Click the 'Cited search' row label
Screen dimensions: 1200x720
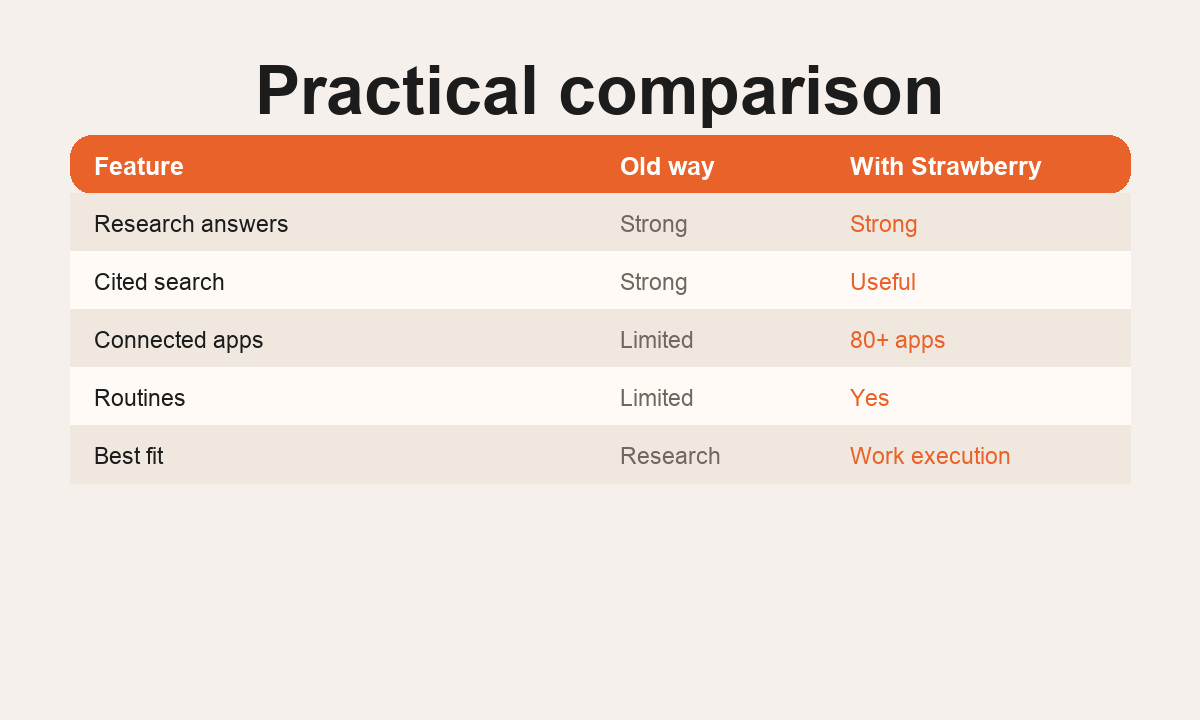point(159,282)
